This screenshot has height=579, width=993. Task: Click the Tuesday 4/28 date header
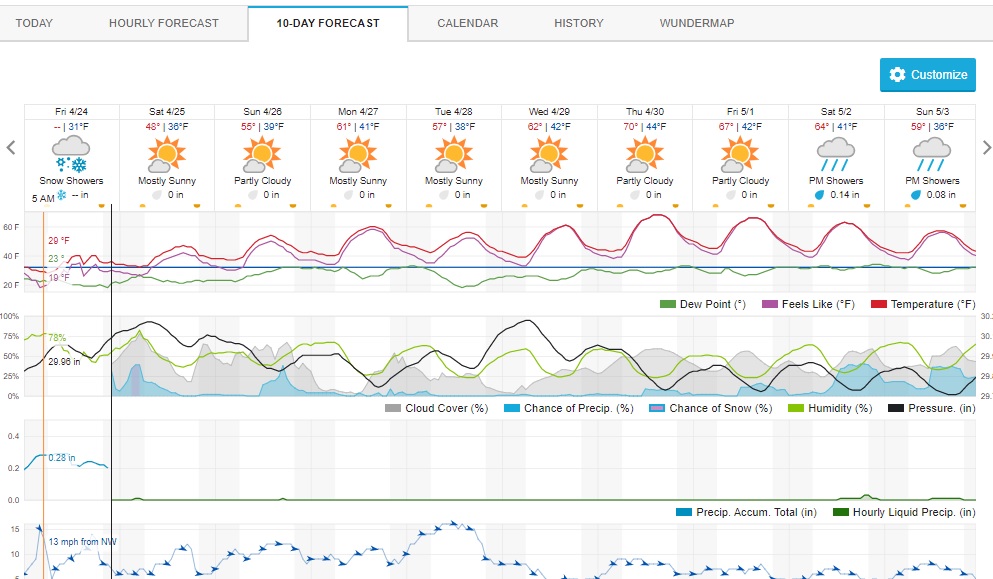pyautogui.click(x=453, y=111)
